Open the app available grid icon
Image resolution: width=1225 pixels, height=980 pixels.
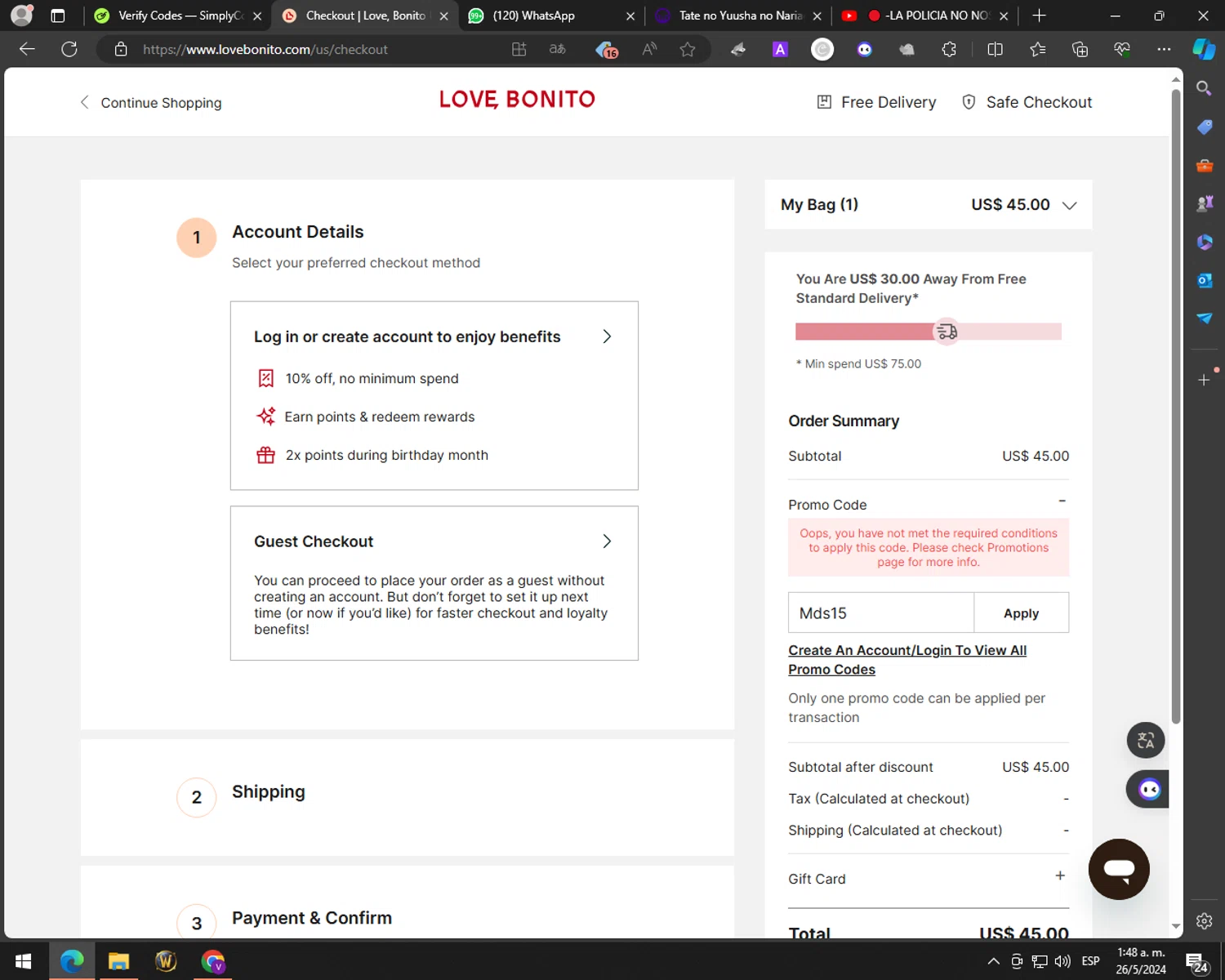pyautogui.click(x=519, y=49)
